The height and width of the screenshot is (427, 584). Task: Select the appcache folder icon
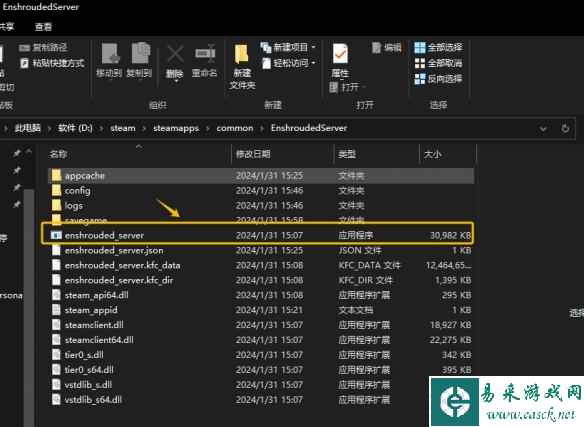pos(56,175)
